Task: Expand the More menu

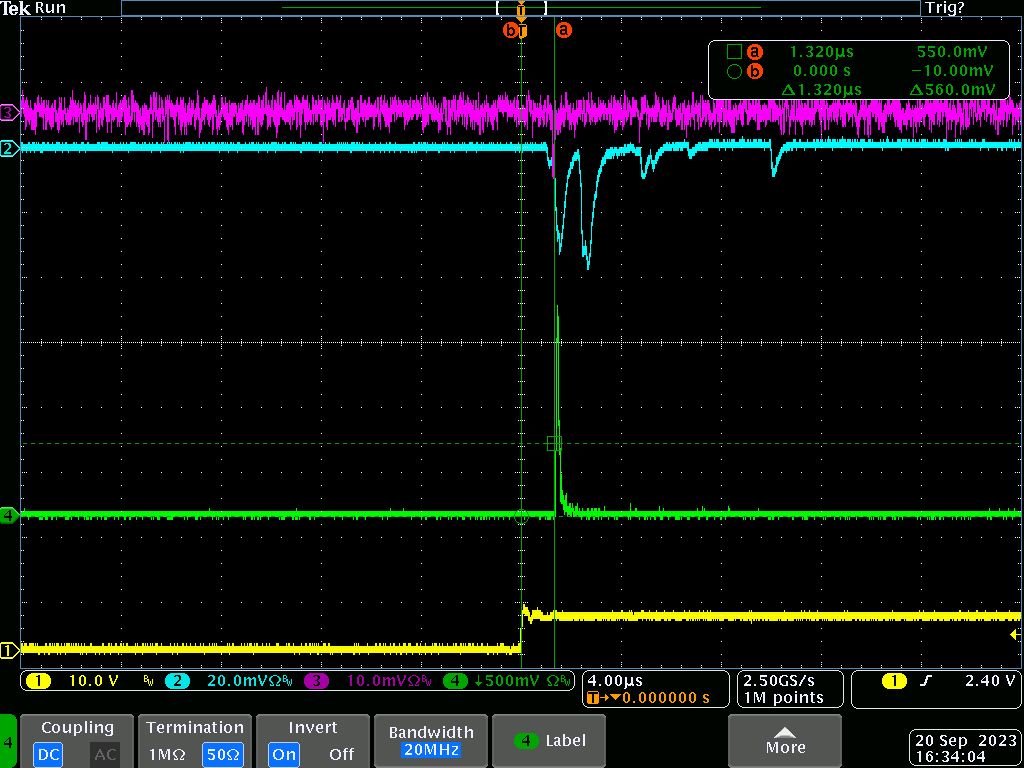Action: [785, 740]
